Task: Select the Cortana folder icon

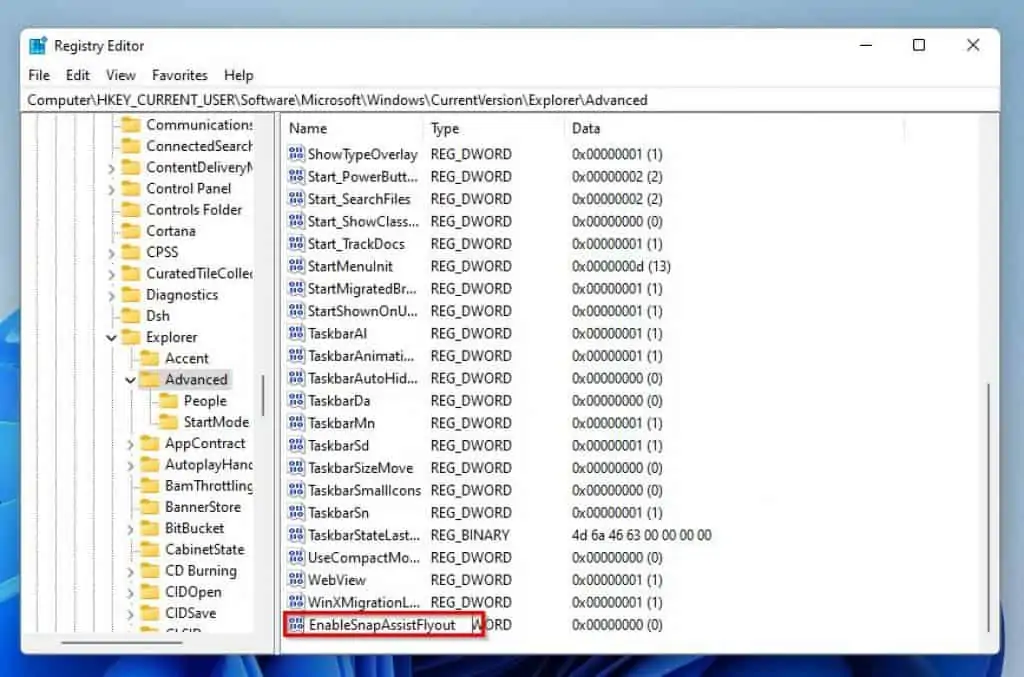Action: point(133,231)
